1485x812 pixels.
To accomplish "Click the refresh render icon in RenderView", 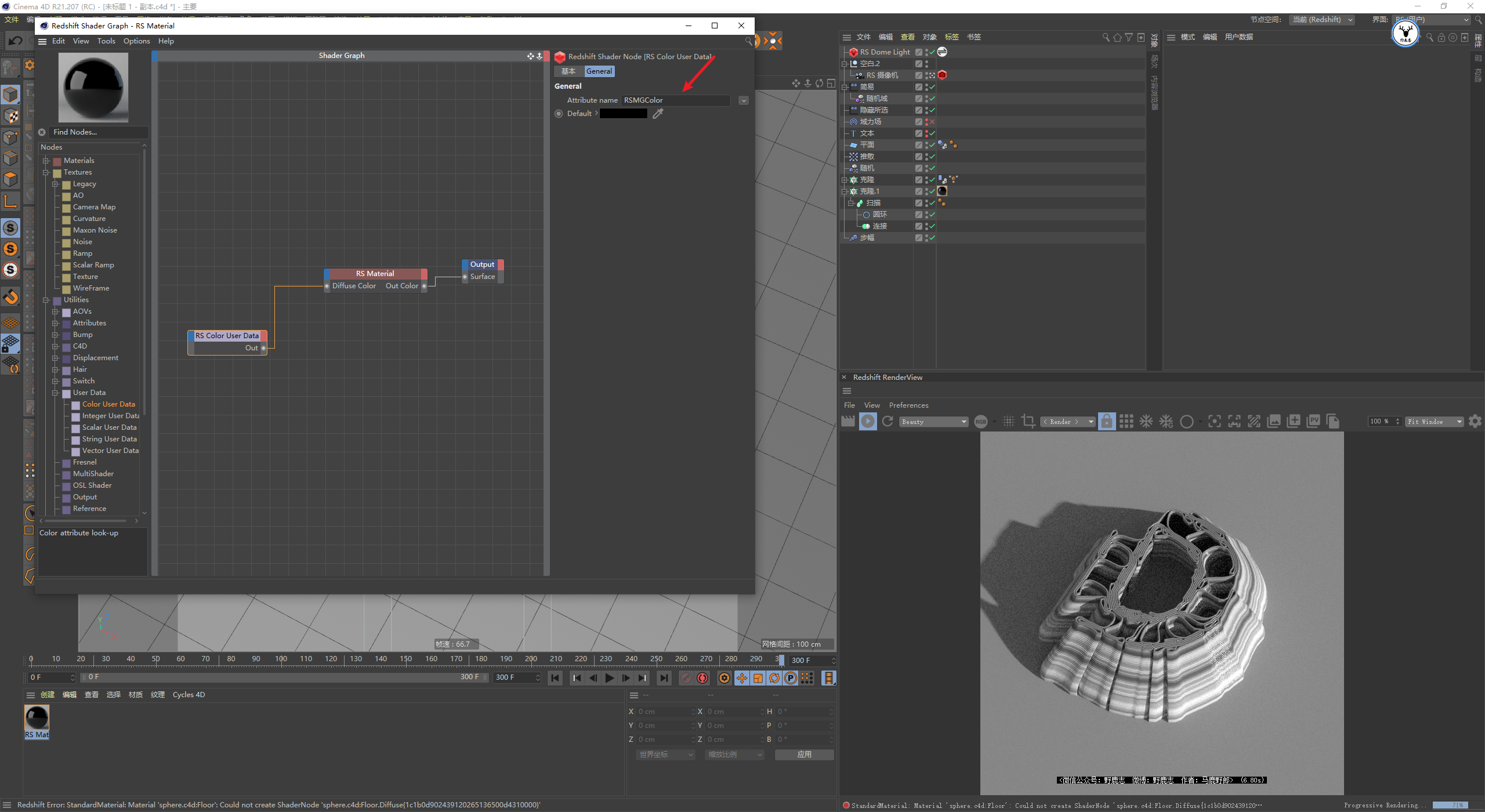I will click(888, 422).
